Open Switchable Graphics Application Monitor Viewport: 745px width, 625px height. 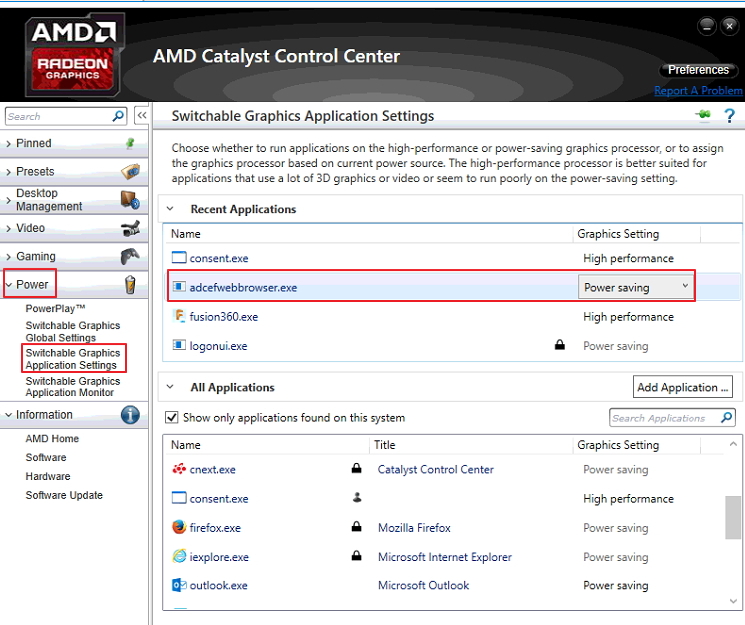tap(73, 387)
